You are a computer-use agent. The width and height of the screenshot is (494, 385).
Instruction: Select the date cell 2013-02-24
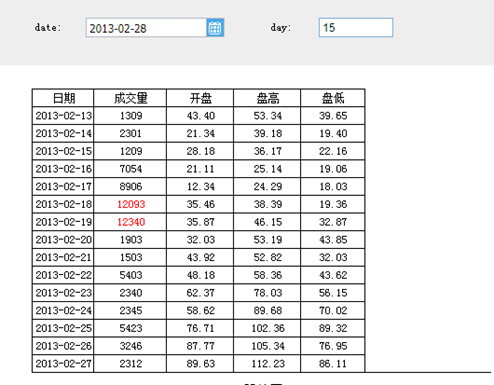[63, 310]
